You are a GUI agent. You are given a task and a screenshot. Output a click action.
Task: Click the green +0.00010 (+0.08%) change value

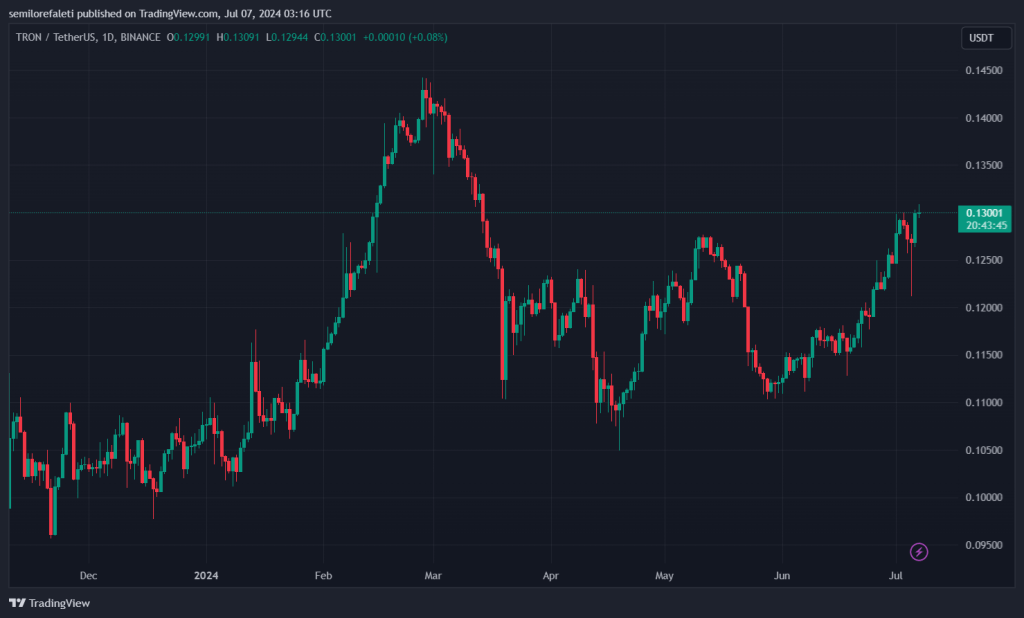(x=405, y=37)
